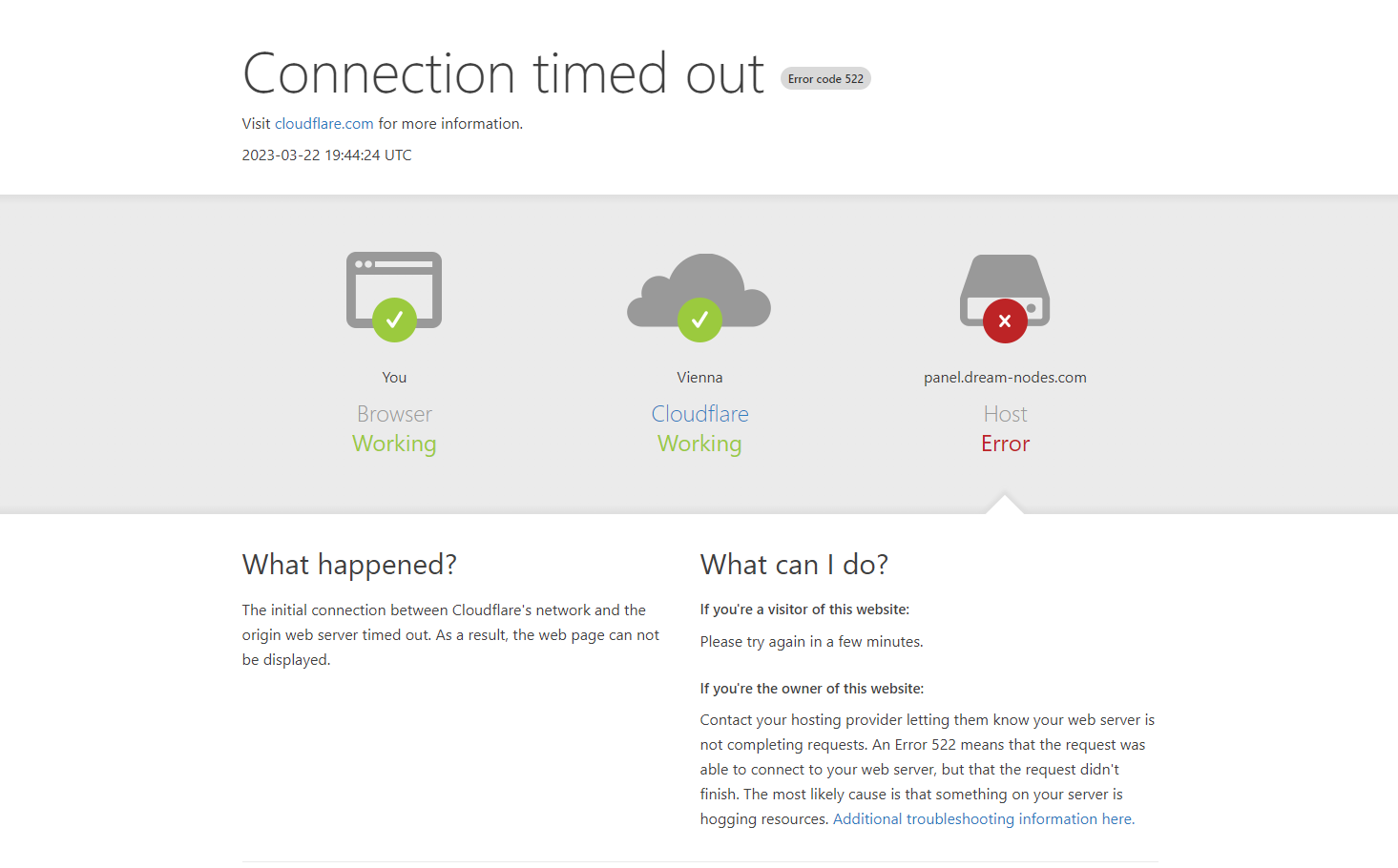Click the panel.dream-nodes.com host name
1398x868 pixels.
[1005, 378]
